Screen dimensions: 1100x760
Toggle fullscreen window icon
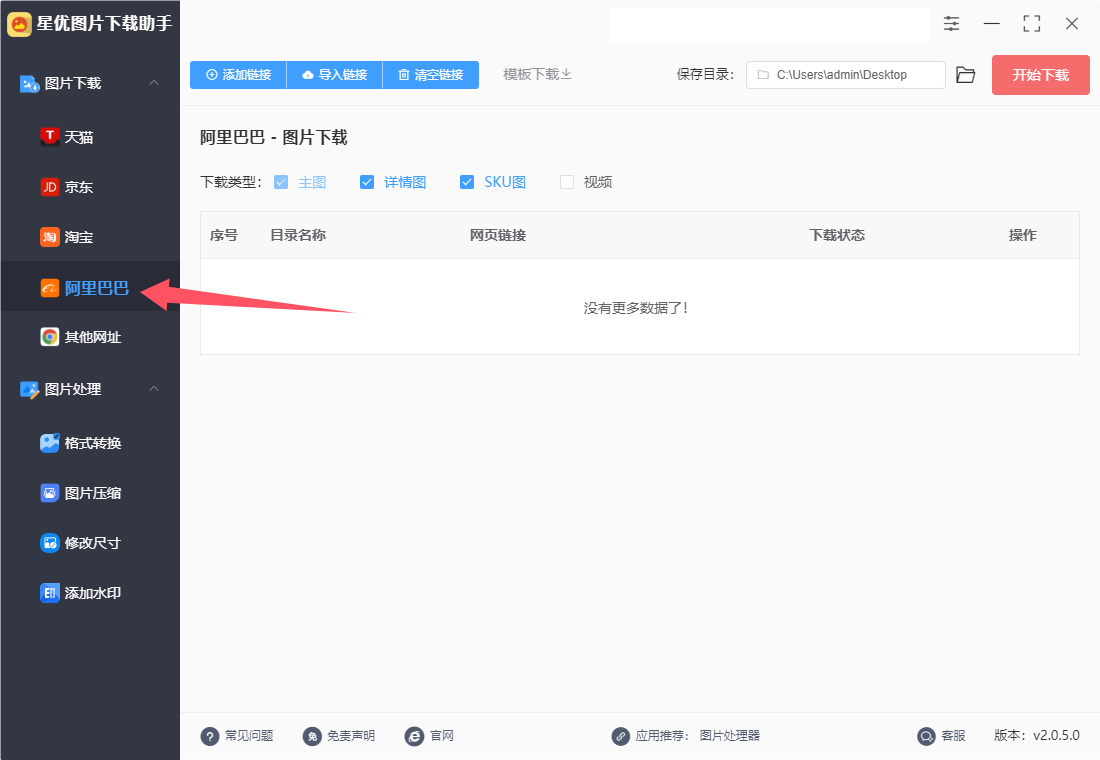pyautogui.click(x=1031, y=23)
